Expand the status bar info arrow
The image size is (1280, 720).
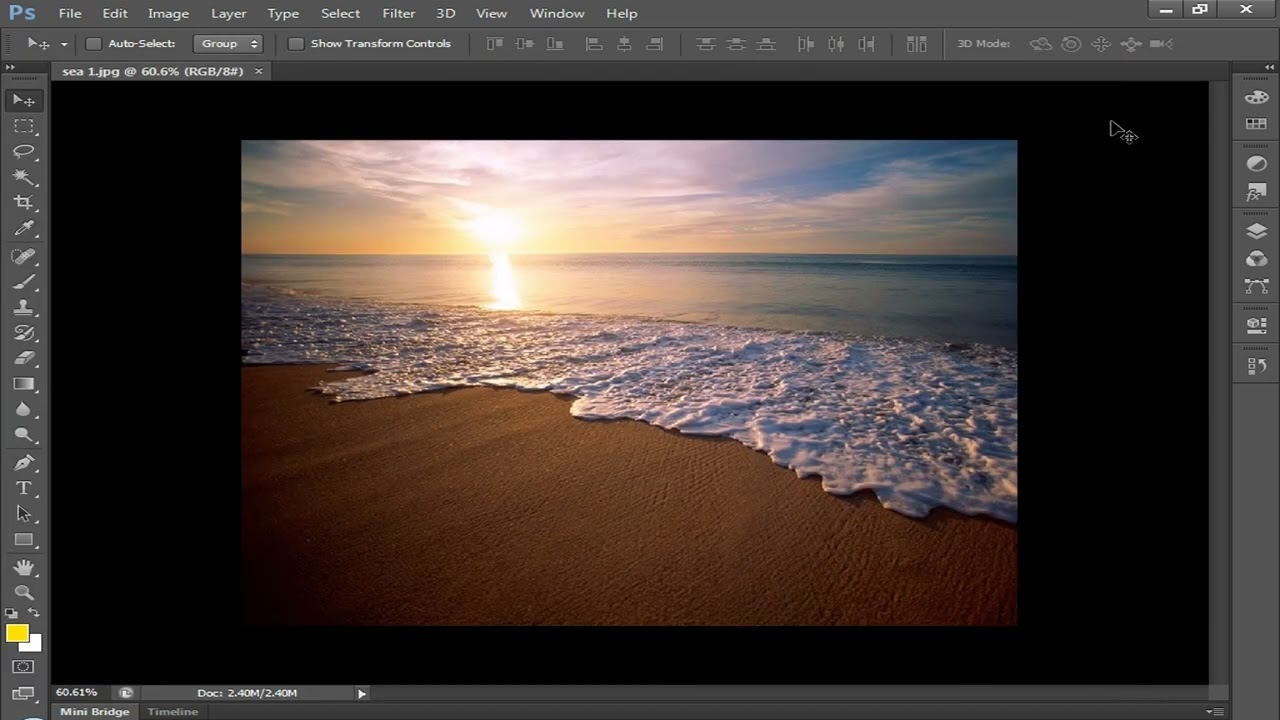(362, 693)
